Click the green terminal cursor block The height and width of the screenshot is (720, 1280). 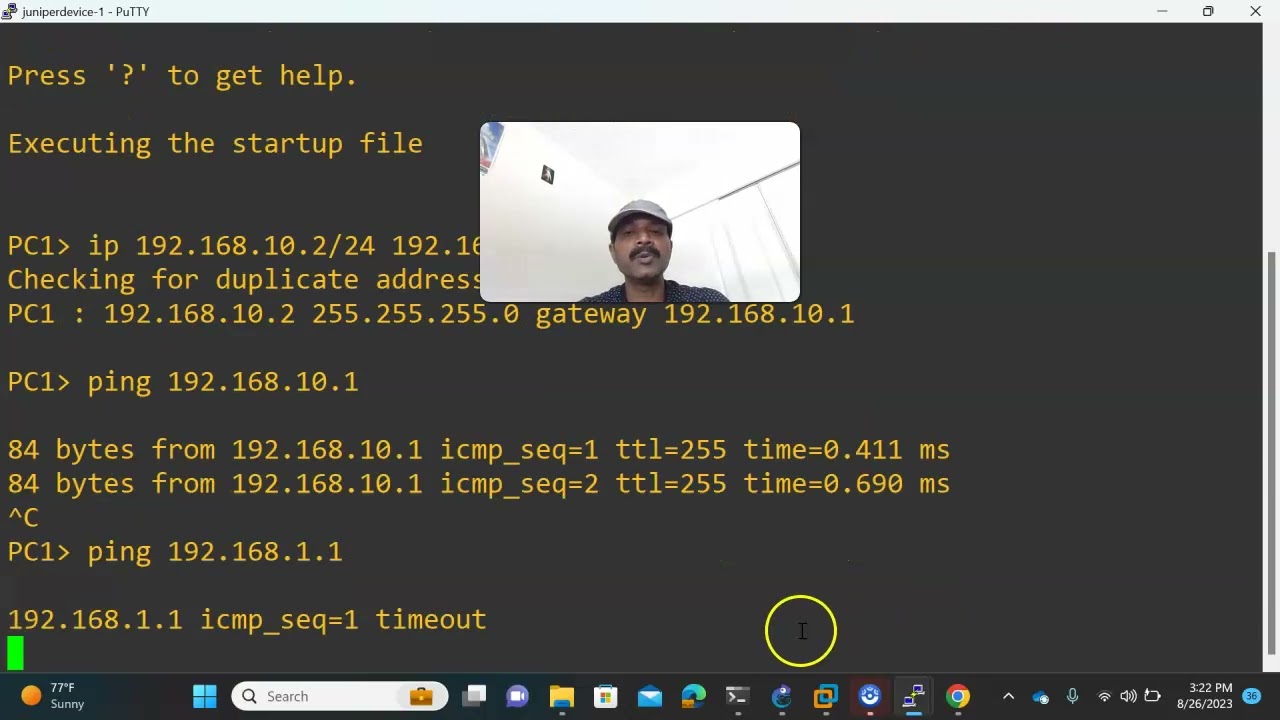[15, 653]
